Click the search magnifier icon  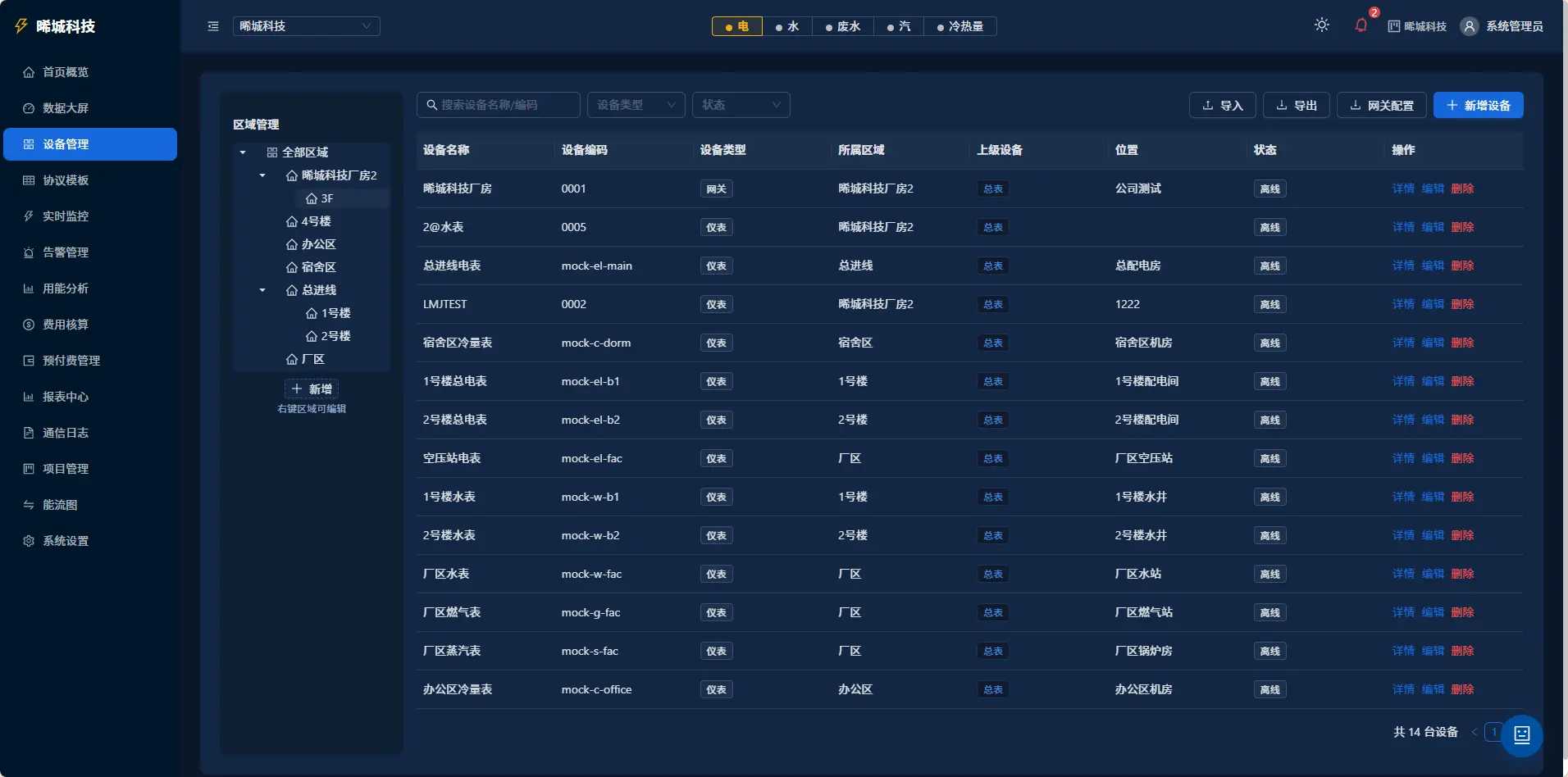pyautogui.click(x=432, y=105)
